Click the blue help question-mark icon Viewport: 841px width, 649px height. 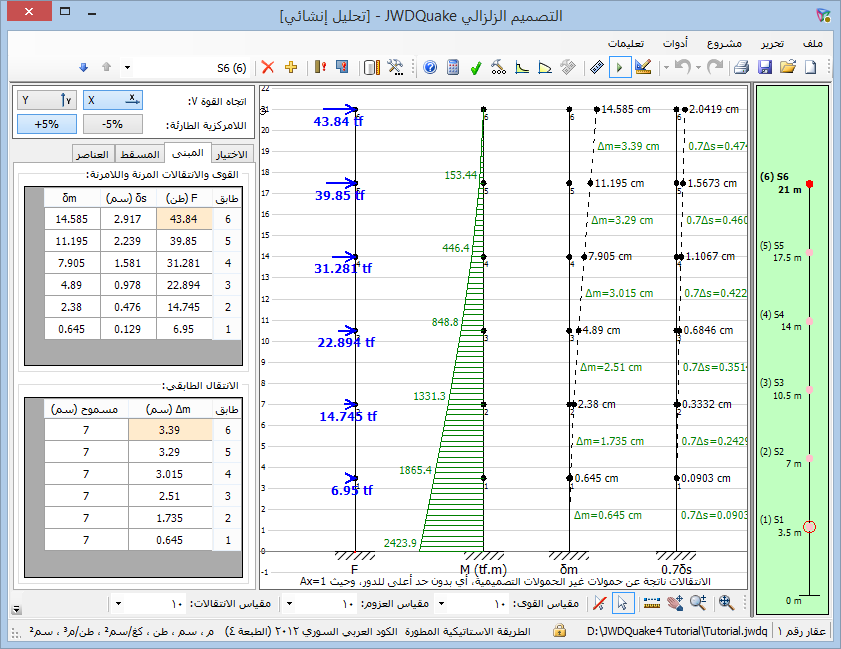click(x=430, y=68)
